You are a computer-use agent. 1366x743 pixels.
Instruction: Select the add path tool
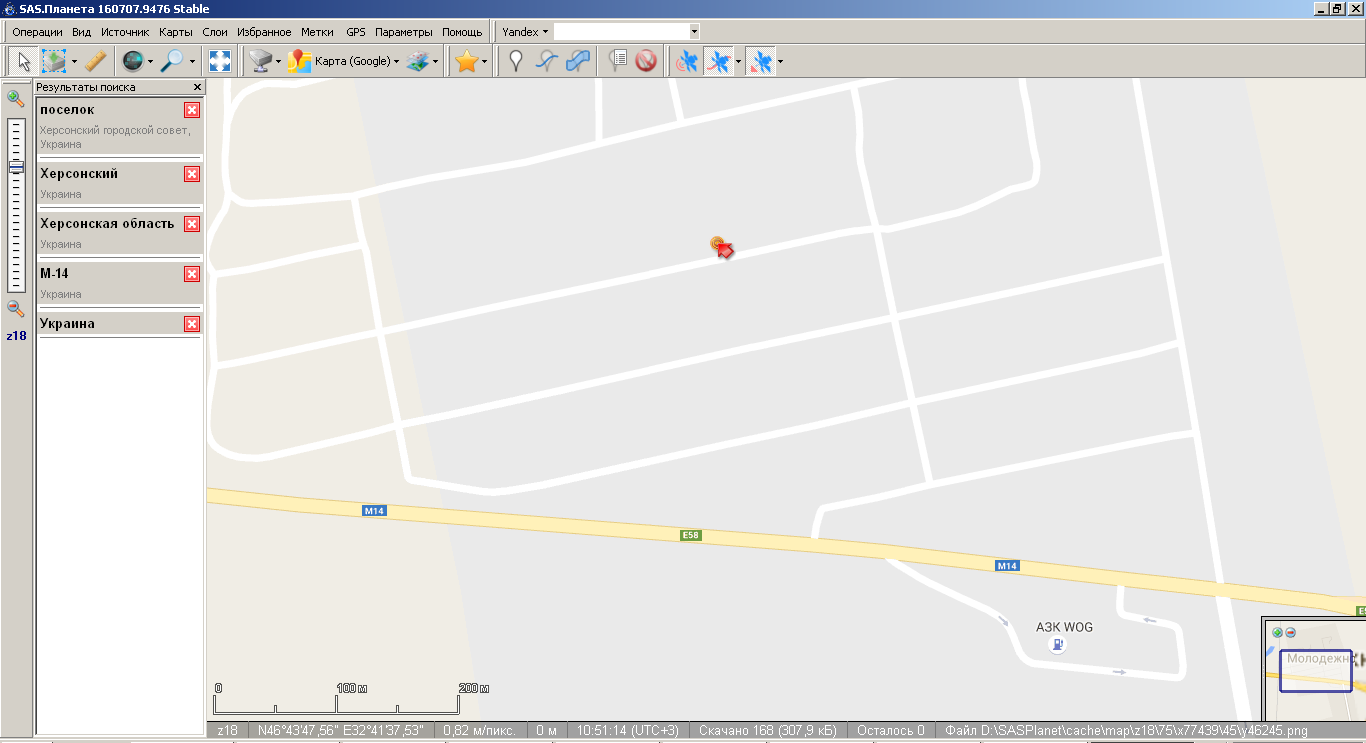pos(546,62)
